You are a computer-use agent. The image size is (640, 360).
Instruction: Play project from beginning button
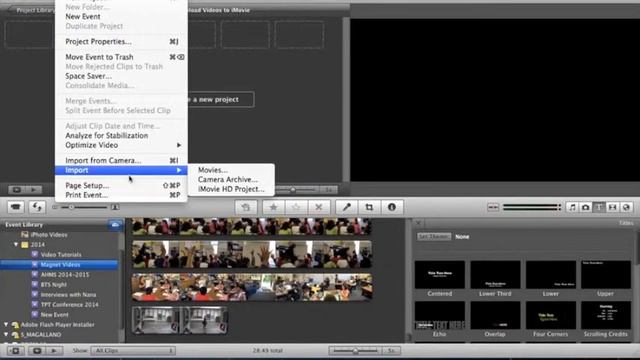pyautogui.click(x=34, y=189)
